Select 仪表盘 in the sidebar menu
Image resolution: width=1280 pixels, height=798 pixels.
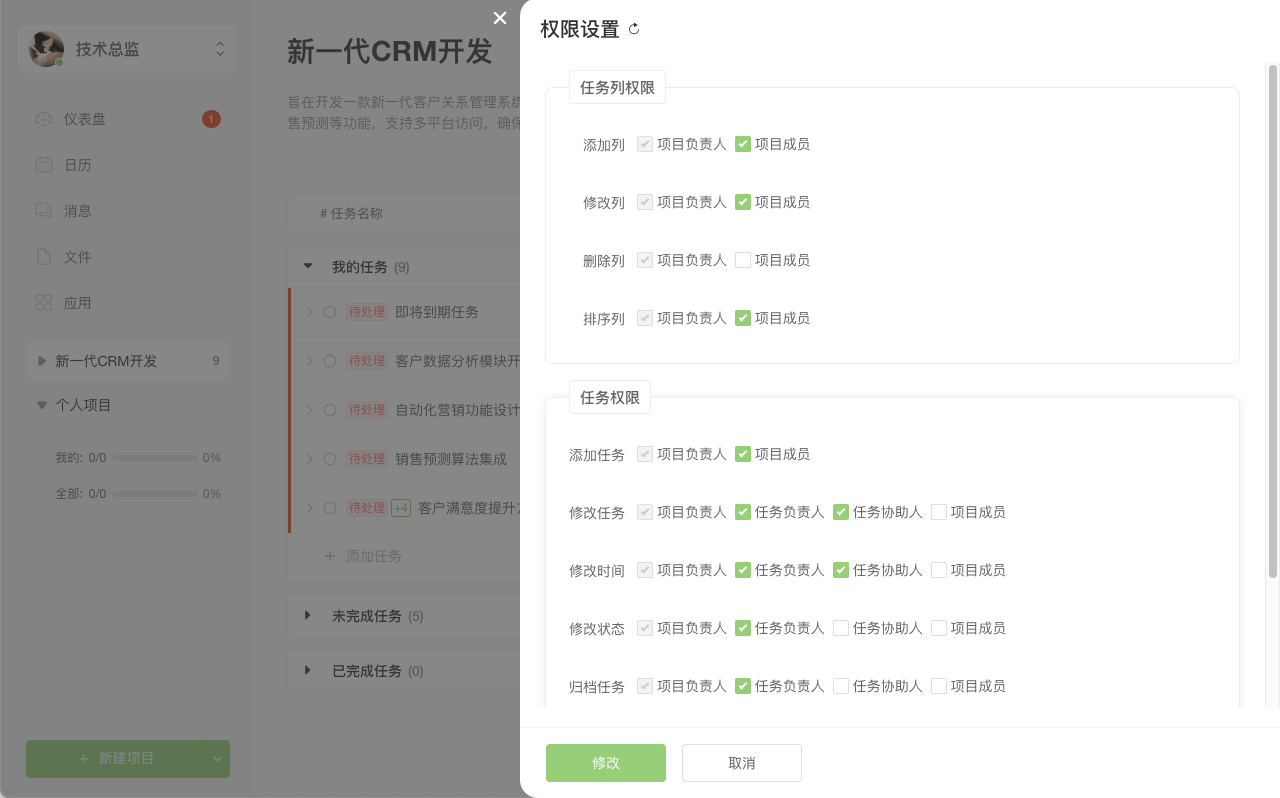[128, 119]
